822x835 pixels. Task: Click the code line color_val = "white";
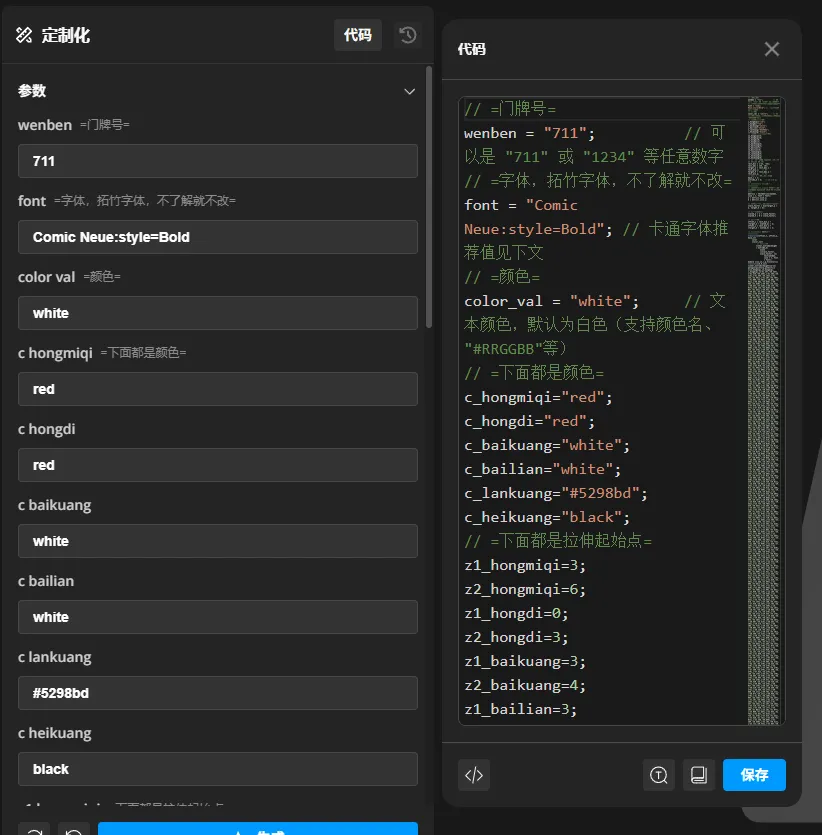pyautogui.click(x=551, y=301)
